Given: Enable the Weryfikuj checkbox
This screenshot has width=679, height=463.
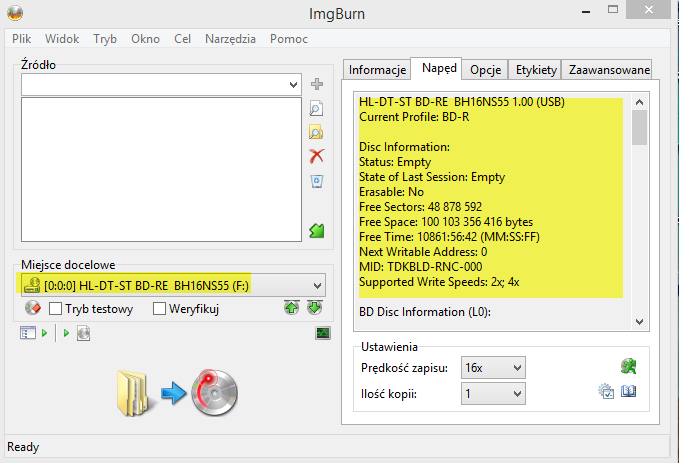Looking at the screenshot, I should point(159,309).
